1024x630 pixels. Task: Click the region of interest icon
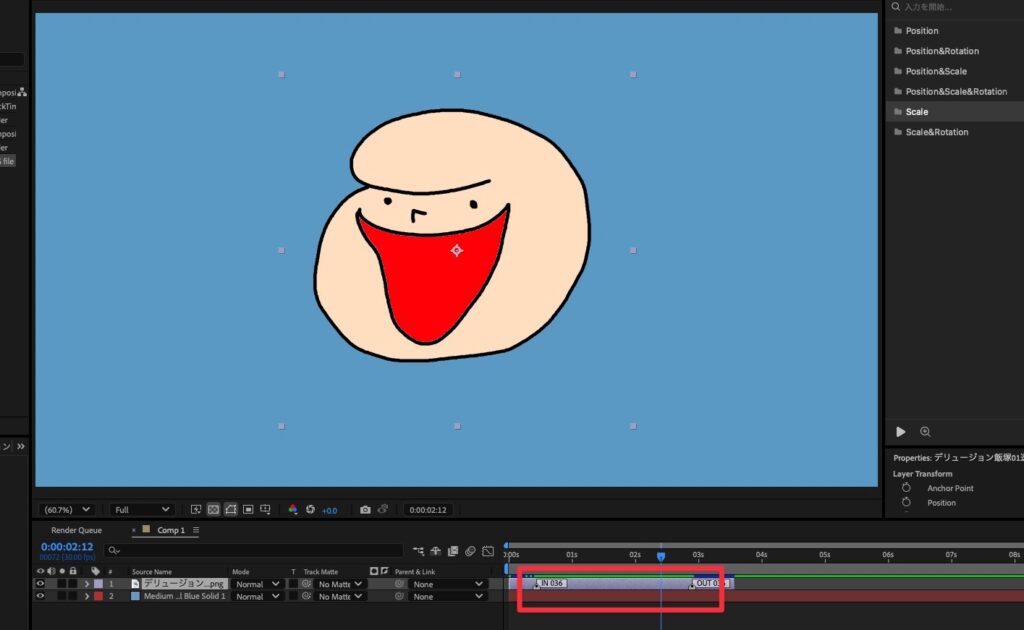(248, 510)
